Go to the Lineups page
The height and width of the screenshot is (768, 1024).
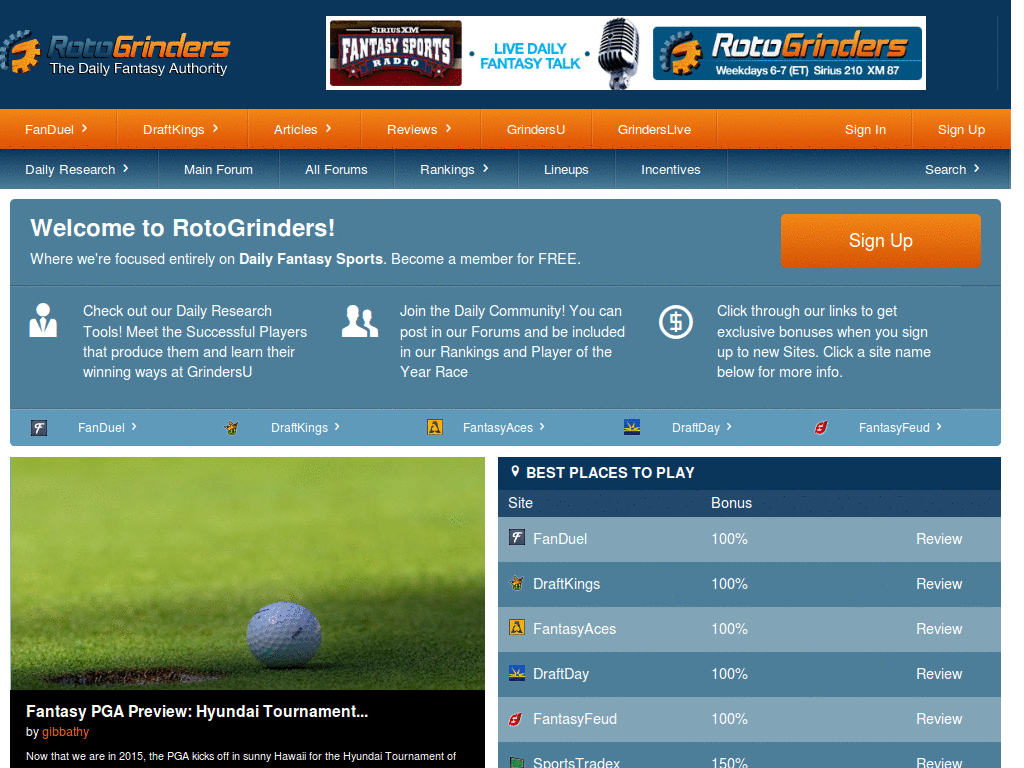pyautogui.click(x=566, y=169)
